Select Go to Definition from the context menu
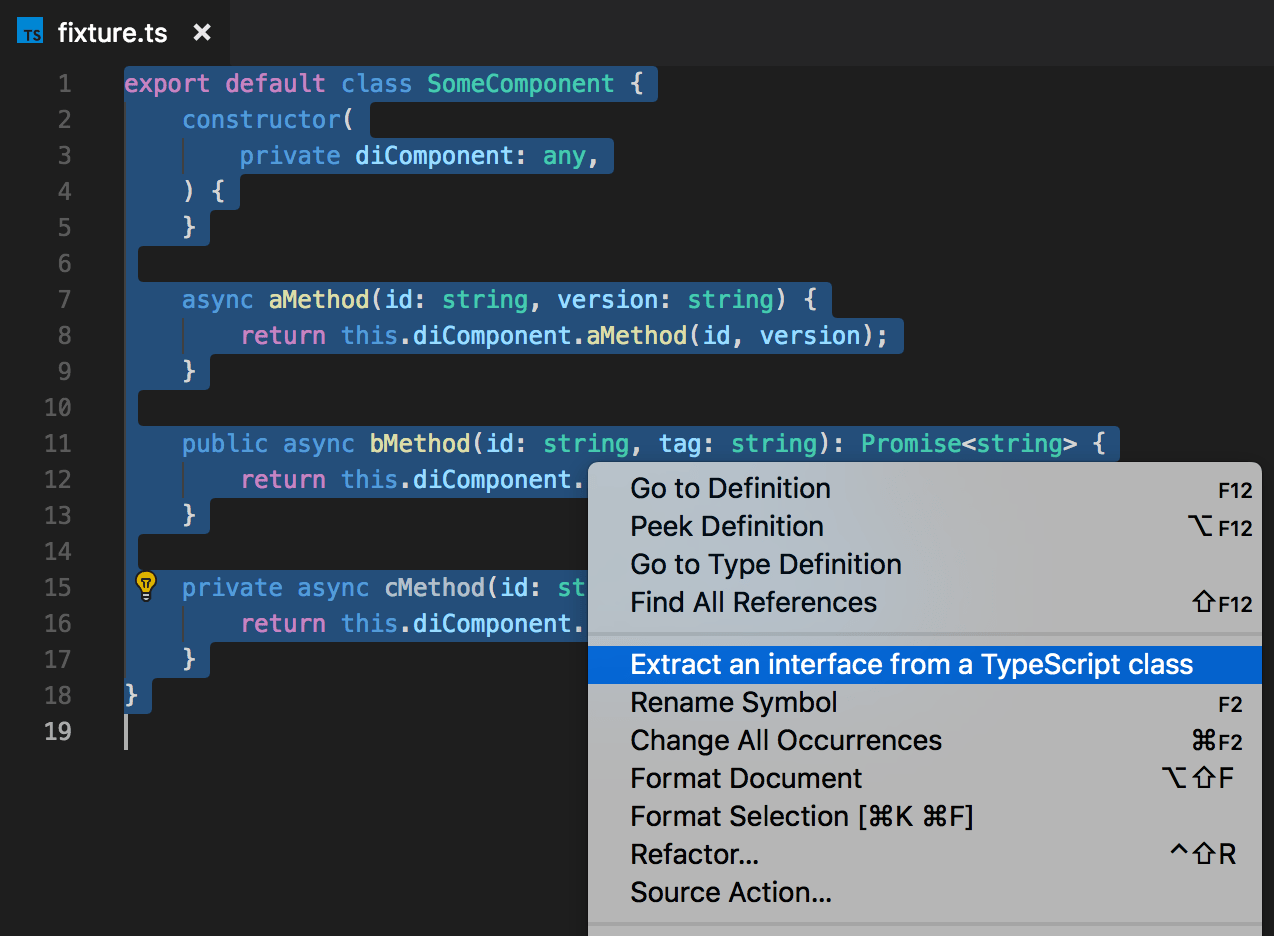 730,489
